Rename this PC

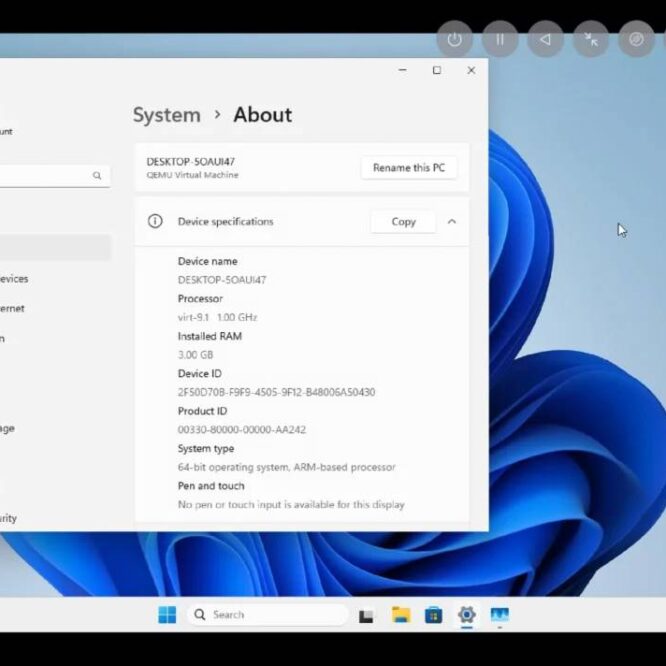pos(409,168)
